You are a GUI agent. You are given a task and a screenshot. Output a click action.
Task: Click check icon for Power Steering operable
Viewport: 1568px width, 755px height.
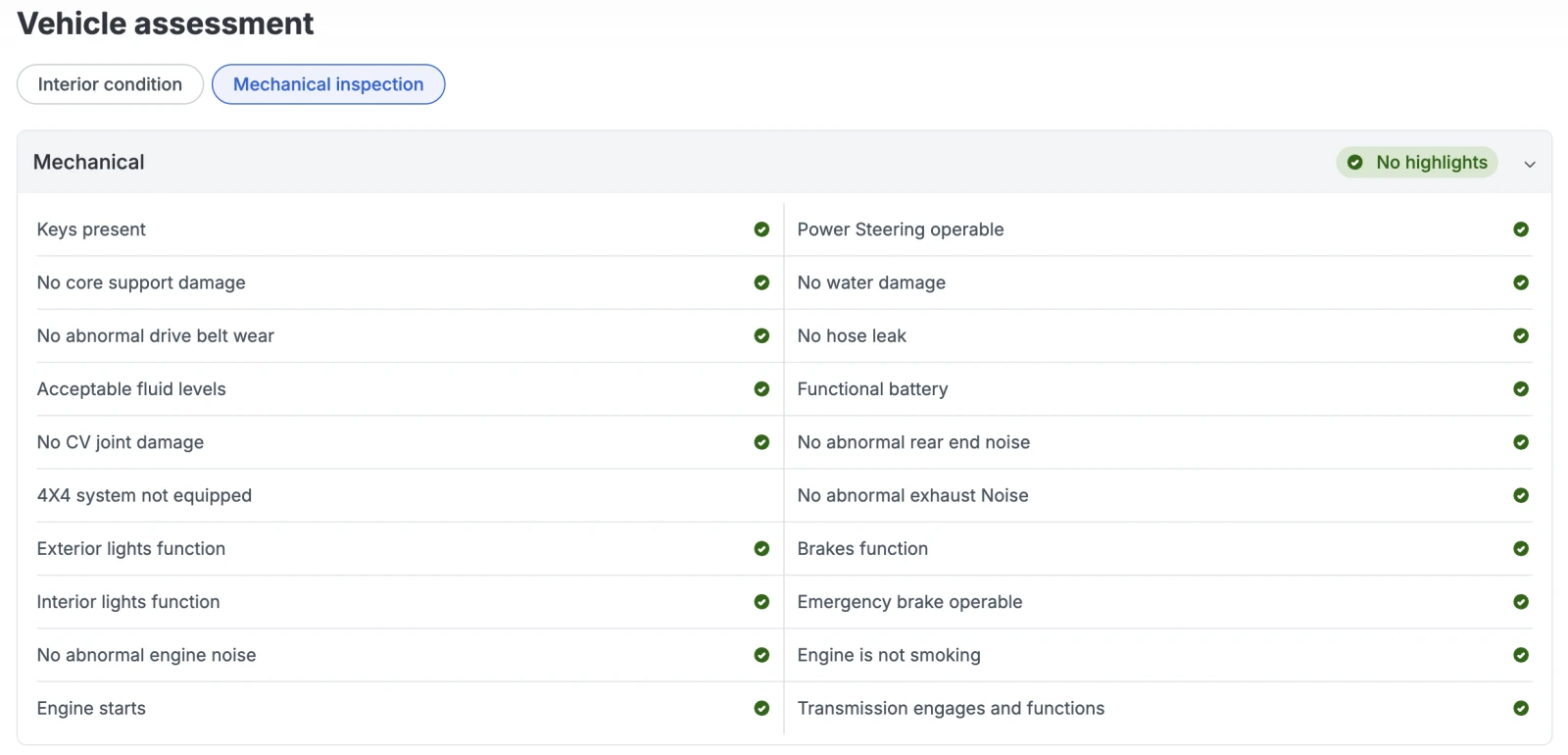pos(1521,229)
